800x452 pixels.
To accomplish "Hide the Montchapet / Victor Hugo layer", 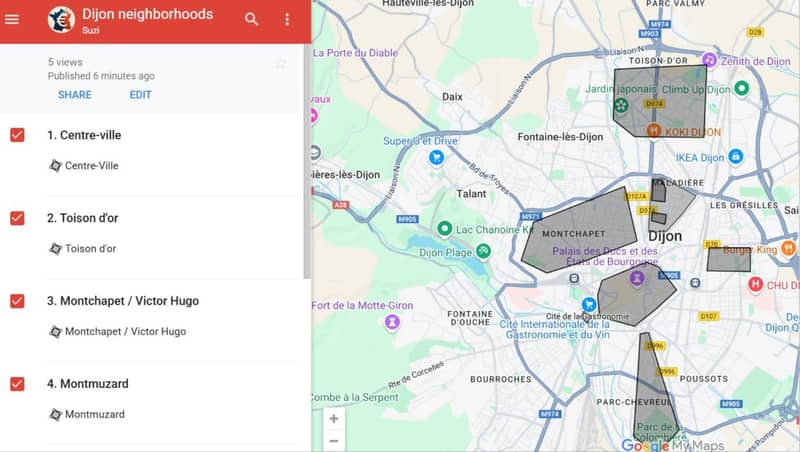I will click(x=17, y=301).
